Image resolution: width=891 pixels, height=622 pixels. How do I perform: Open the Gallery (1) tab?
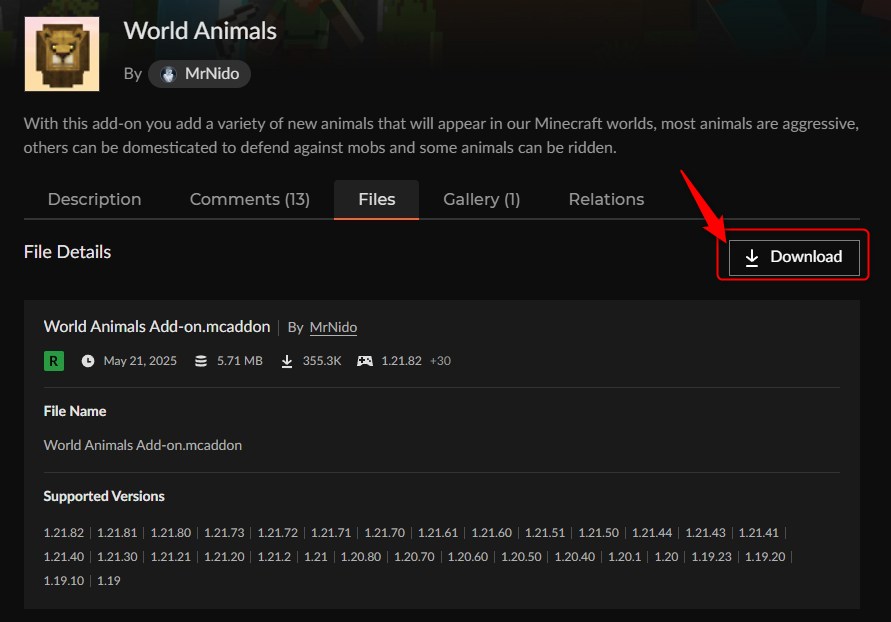tap(482, 199)
